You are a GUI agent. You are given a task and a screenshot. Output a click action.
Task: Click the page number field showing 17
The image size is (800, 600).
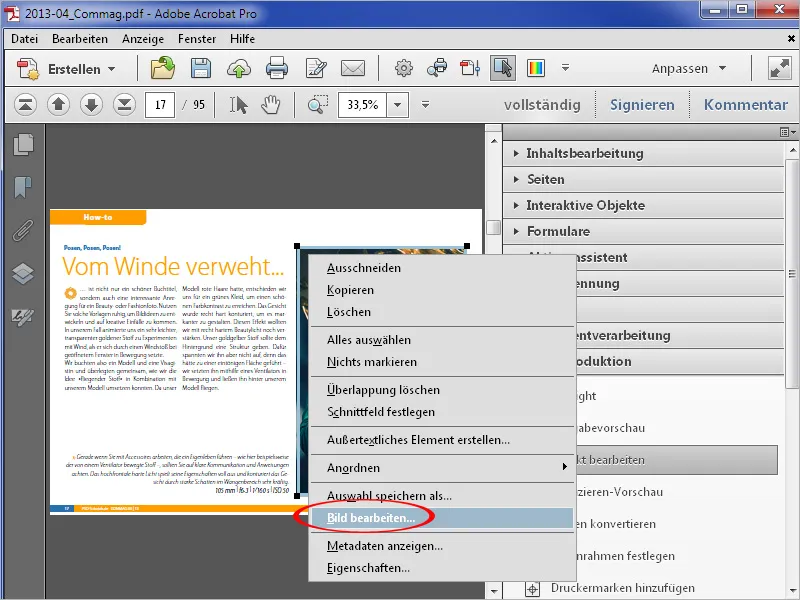click(x=160, y=105)
